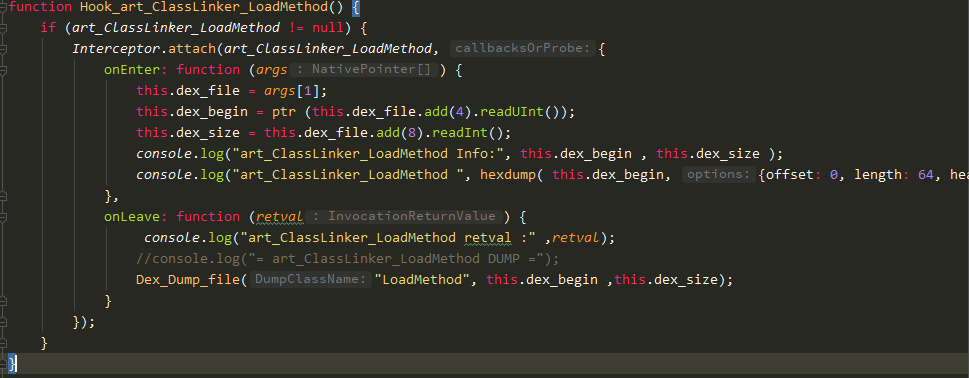Click the 'function' keyword on first line
This screenshot has height=378, width=969.
click(41, 8)
